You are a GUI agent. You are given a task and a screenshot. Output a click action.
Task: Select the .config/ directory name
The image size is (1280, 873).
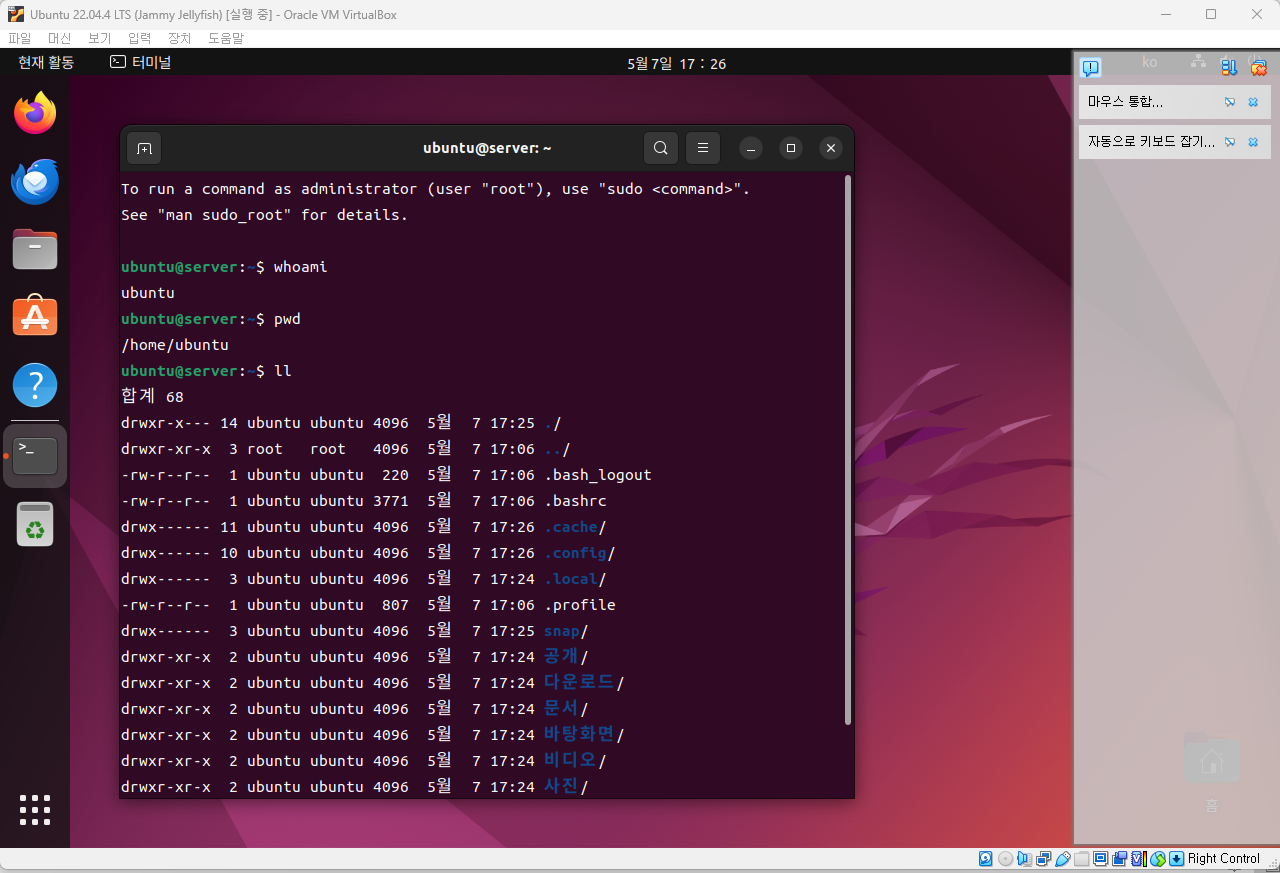click(x=580, y=553)
